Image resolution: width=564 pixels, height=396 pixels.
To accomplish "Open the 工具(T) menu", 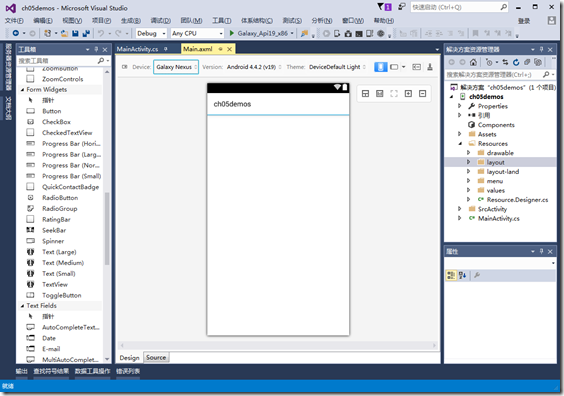I will tap(222, 21).
